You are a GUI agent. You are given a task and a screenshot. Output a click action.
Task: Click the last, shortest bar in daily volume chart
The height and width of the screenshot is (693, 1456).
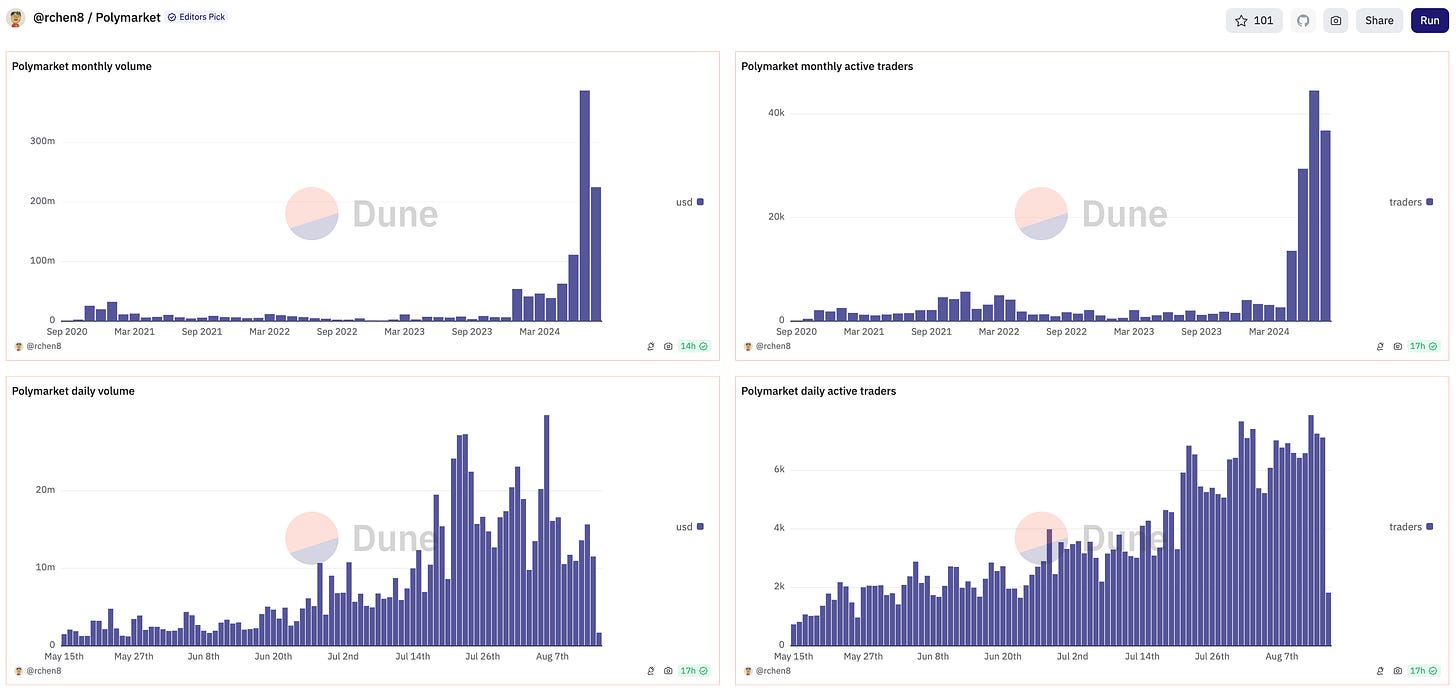coord(599,639)
